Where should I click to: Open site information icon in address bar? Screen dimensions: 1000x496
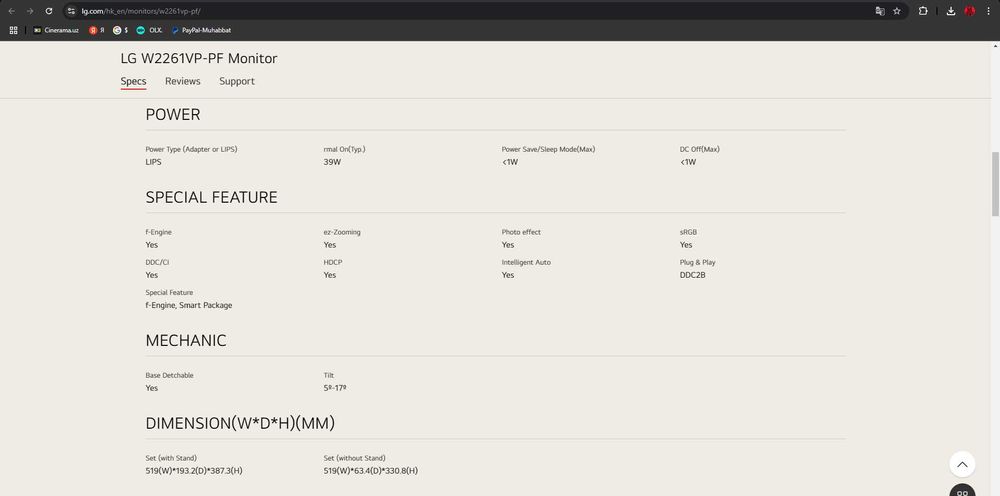pos(71,11)
